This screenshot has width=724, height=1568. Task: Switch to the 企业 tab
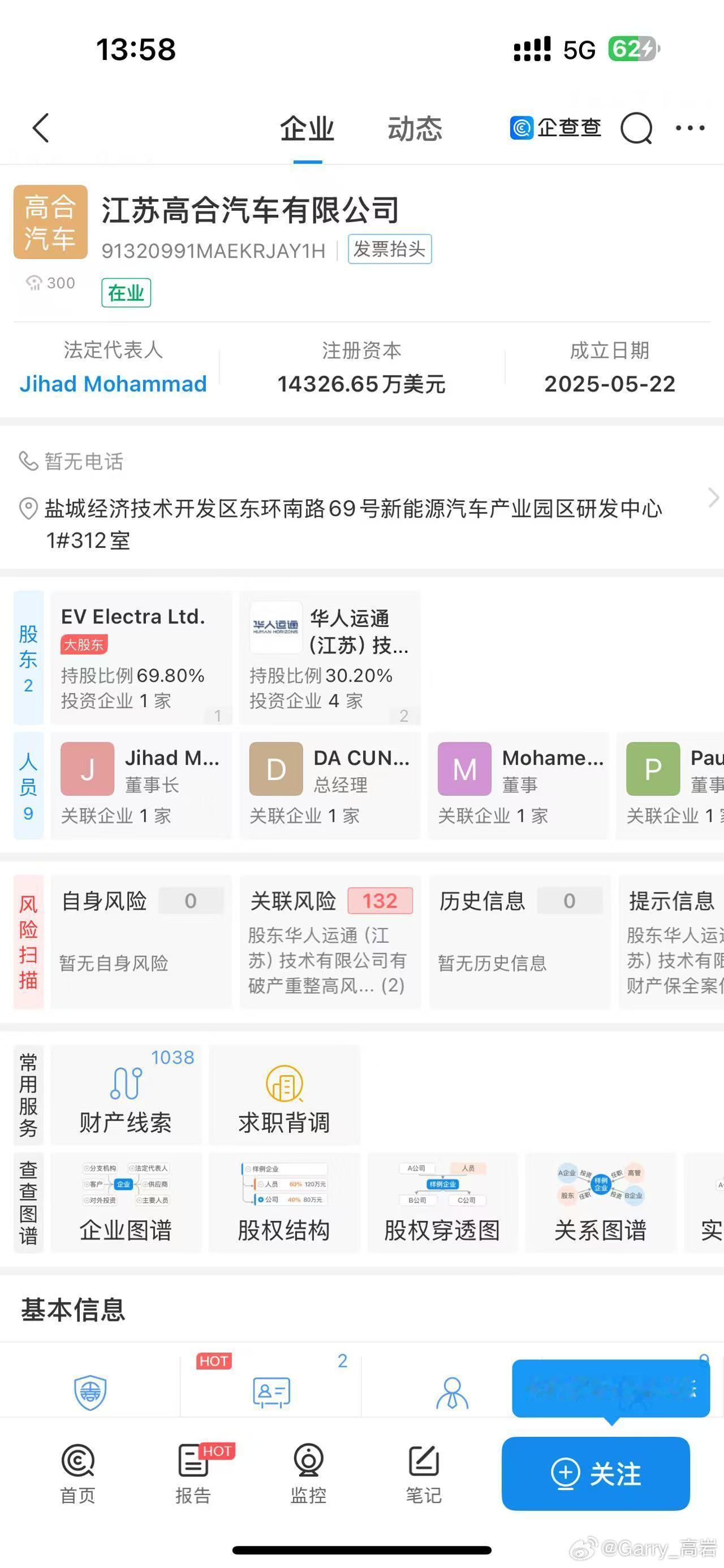(x=307, y=128)
